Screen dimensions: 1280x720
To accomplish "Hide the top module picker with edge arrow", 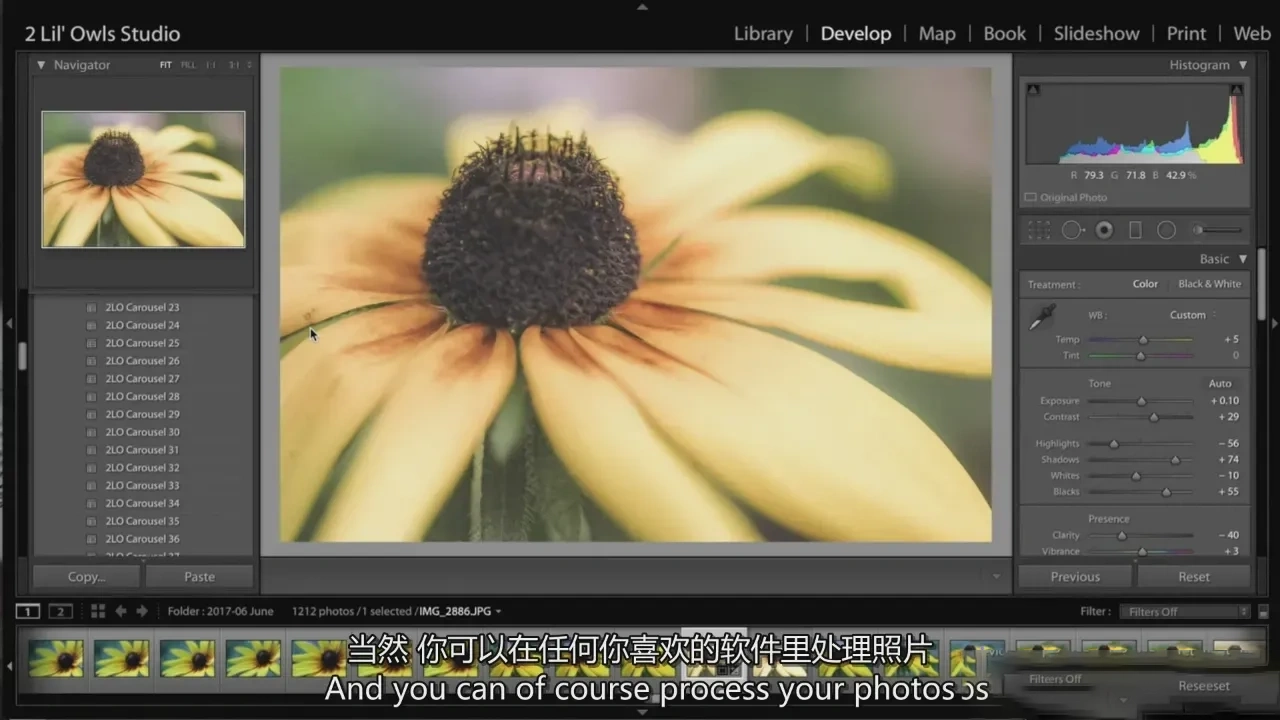I will 642,7.
